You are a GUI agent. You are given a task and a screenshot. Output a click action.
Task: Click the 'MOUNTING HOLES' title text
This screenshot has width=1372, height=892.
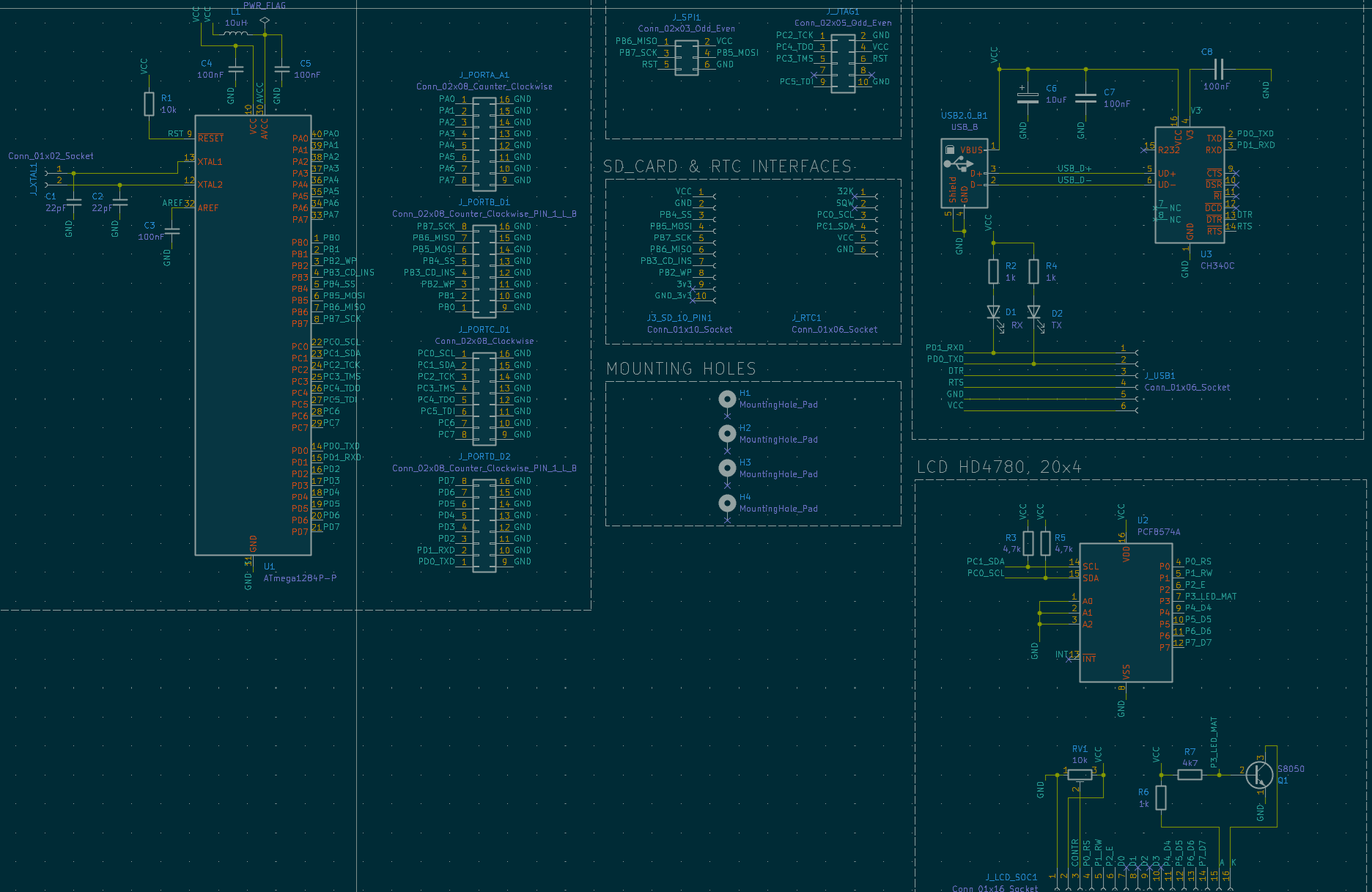click(x=681, y=369)
